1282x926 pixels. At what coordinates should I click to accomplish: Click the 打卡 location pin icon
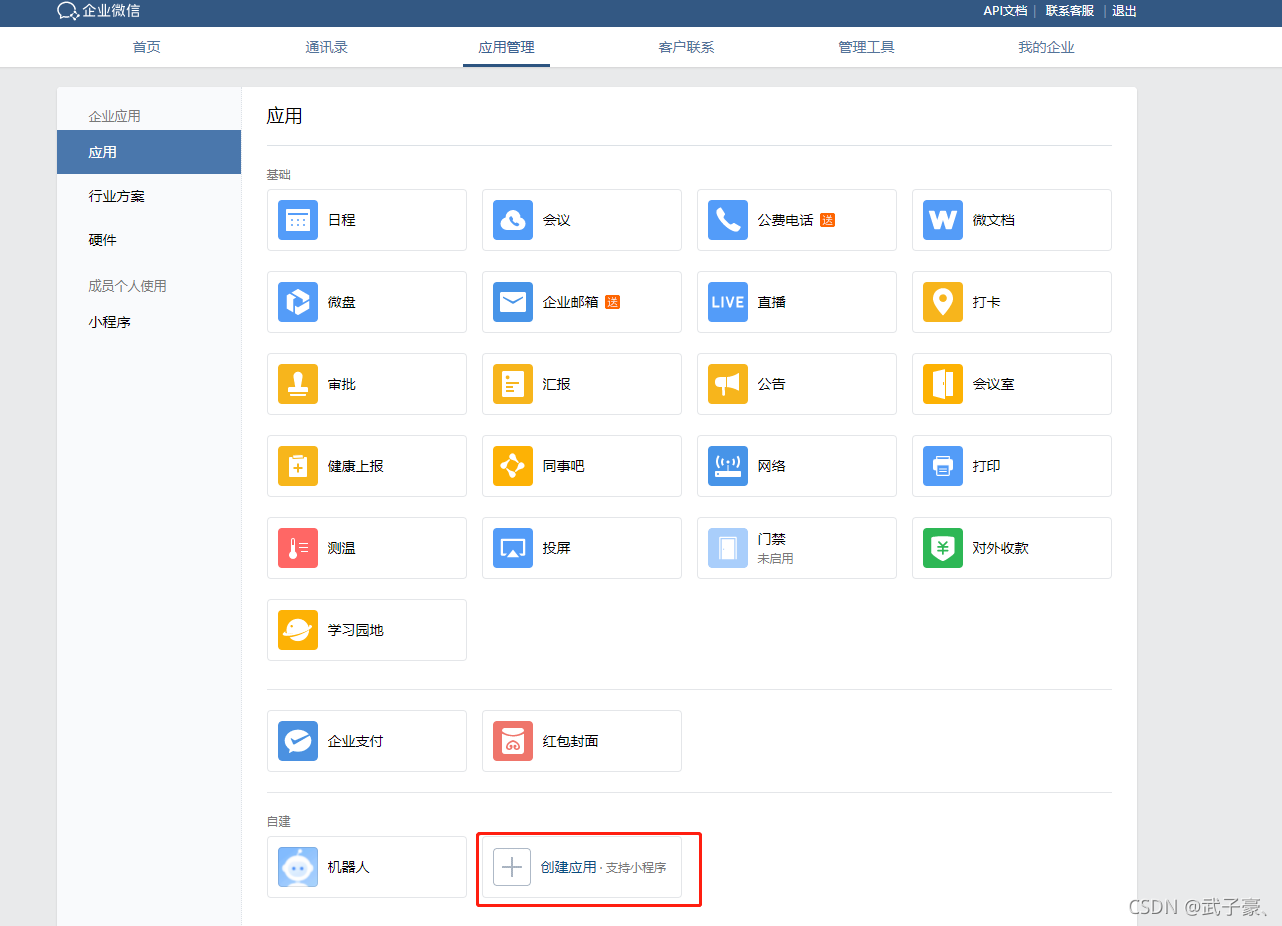(943, 302)
